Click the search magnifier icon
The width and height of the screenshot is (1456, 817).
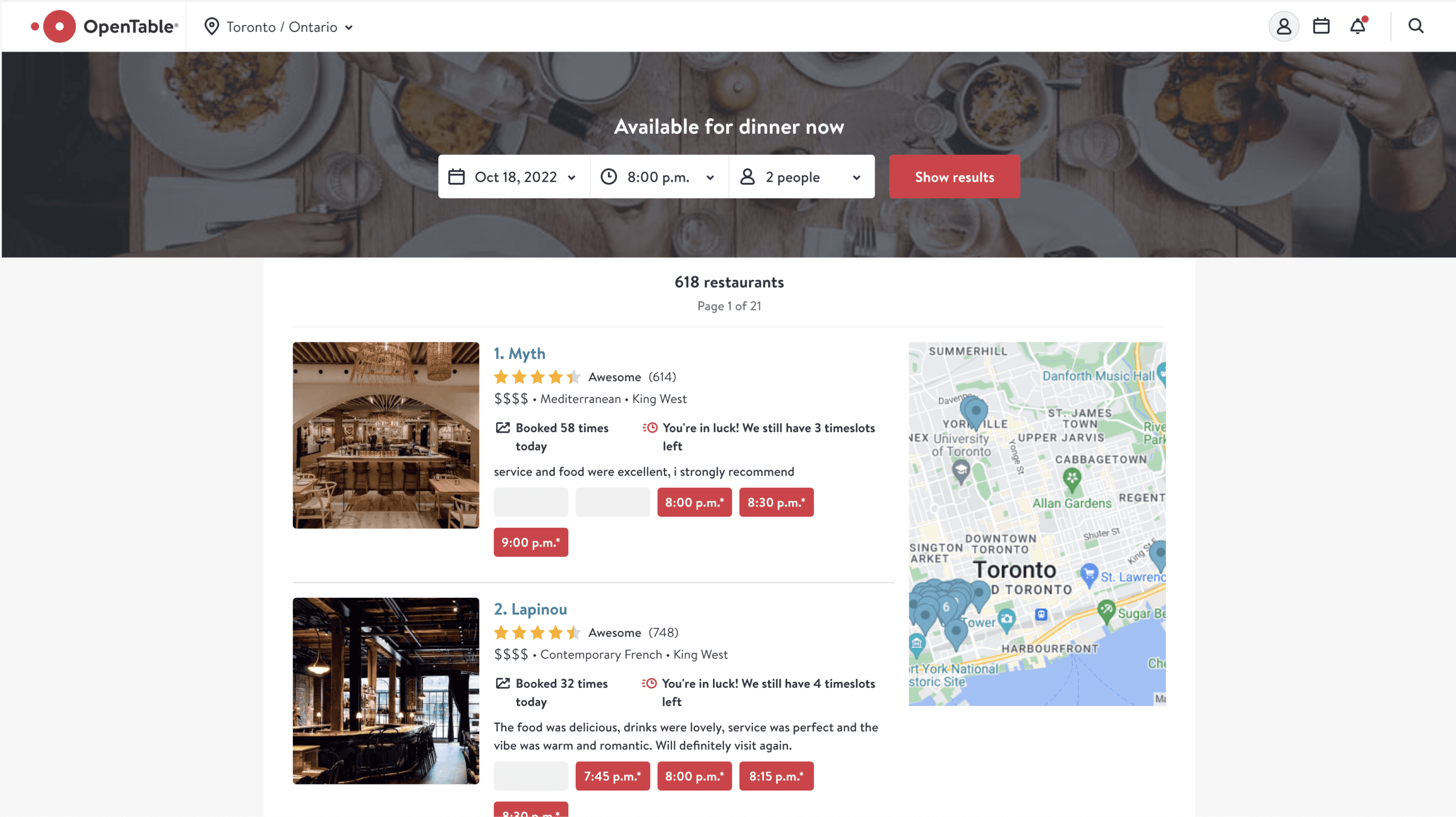(x=1415, y=26)
